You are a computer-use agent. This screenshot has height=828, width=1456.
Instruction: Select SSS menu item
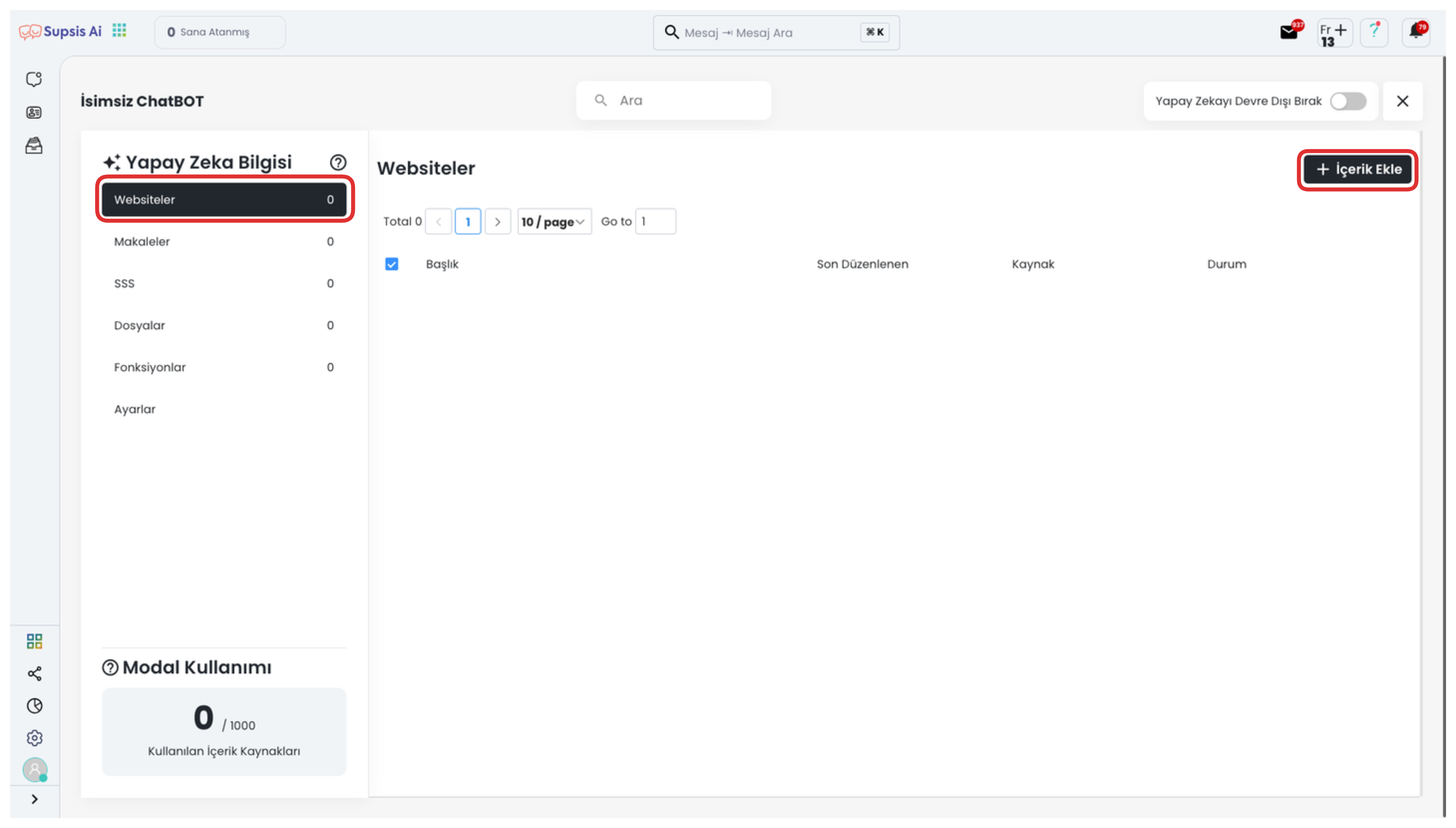pyautogui.click(x=224, y=283)
